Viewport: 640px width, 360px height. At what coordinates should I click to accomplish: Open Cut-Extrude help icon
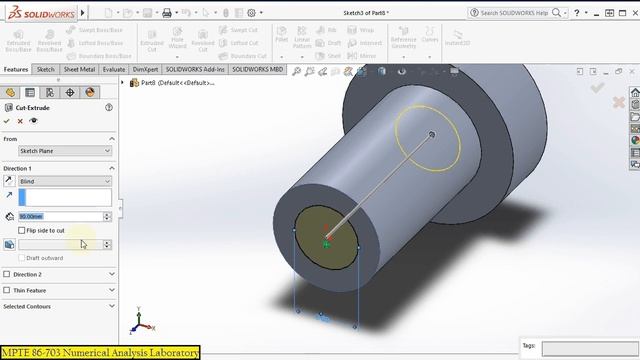(109, 107)
